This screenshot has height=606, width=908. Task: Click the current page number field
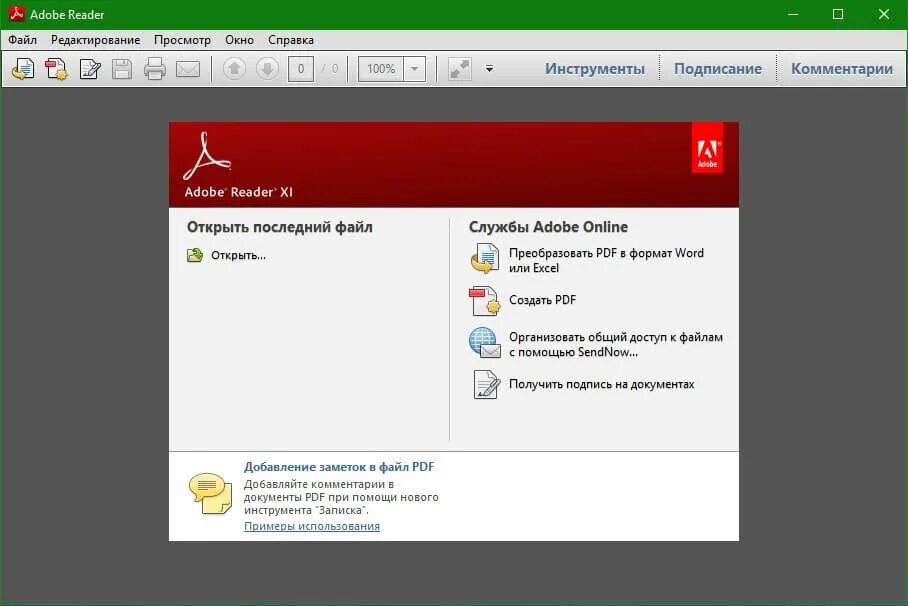click(x=301, y=69)
